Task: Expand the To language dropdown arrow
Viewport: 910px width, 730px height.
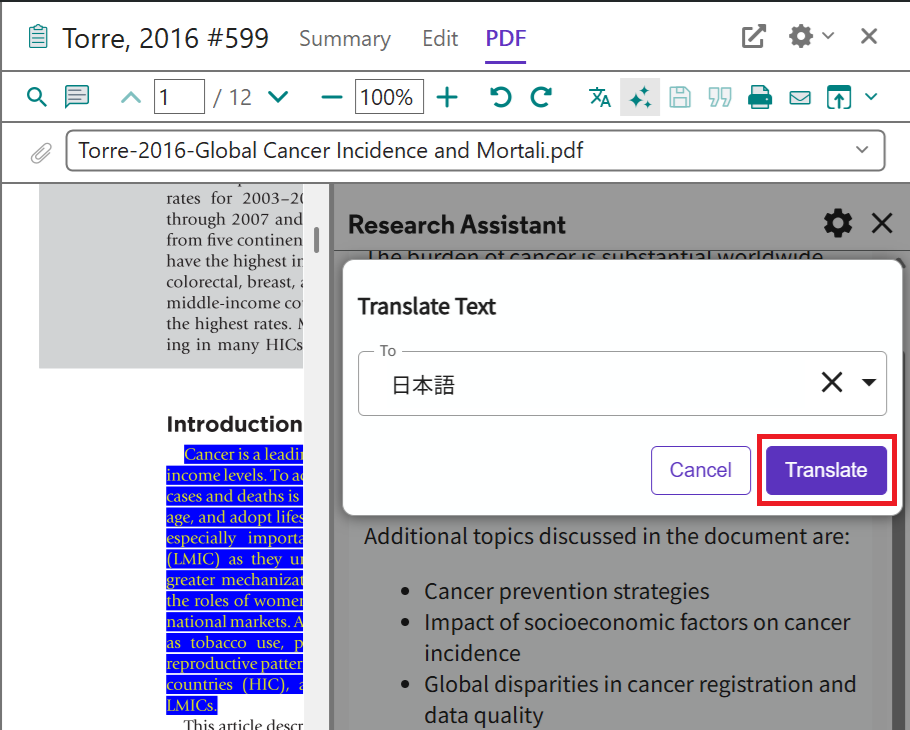Action: tap(868, 383)
